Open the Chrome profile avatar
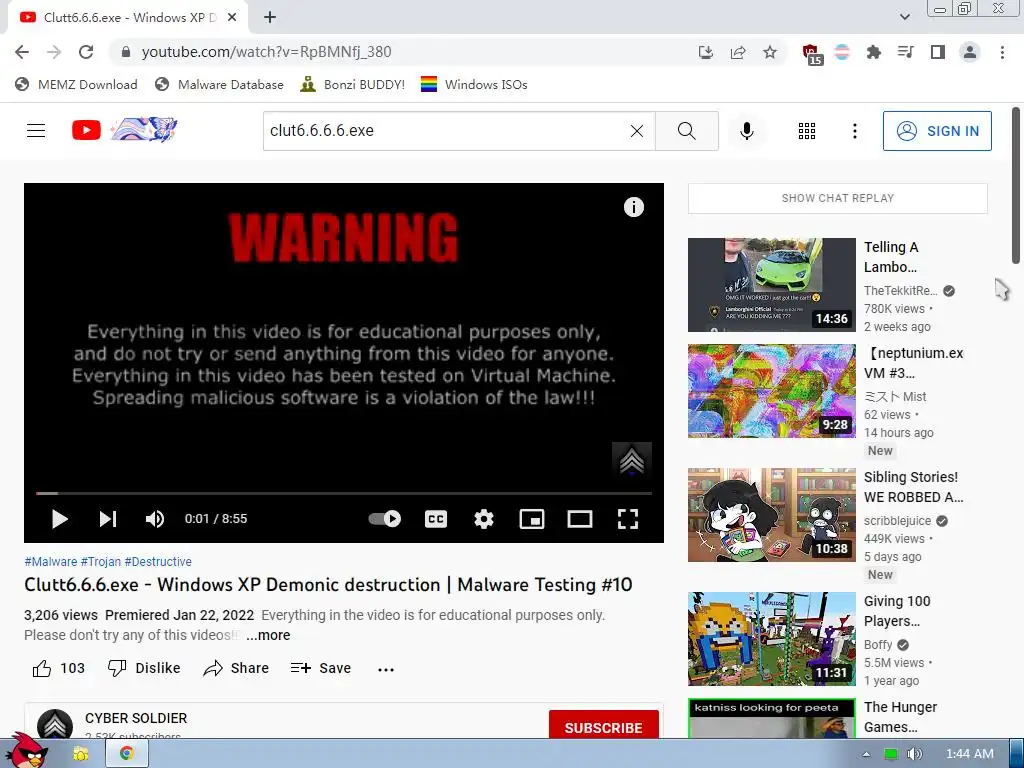1024x768 pixels. click(x=970, y=52)
